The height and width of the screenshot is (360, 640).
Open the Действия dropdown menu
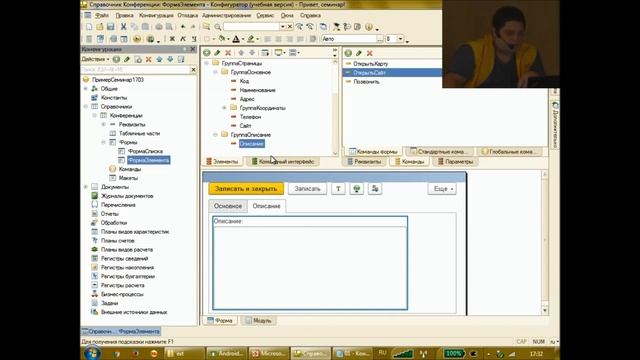pyautogui.click(x=95, y=59)
